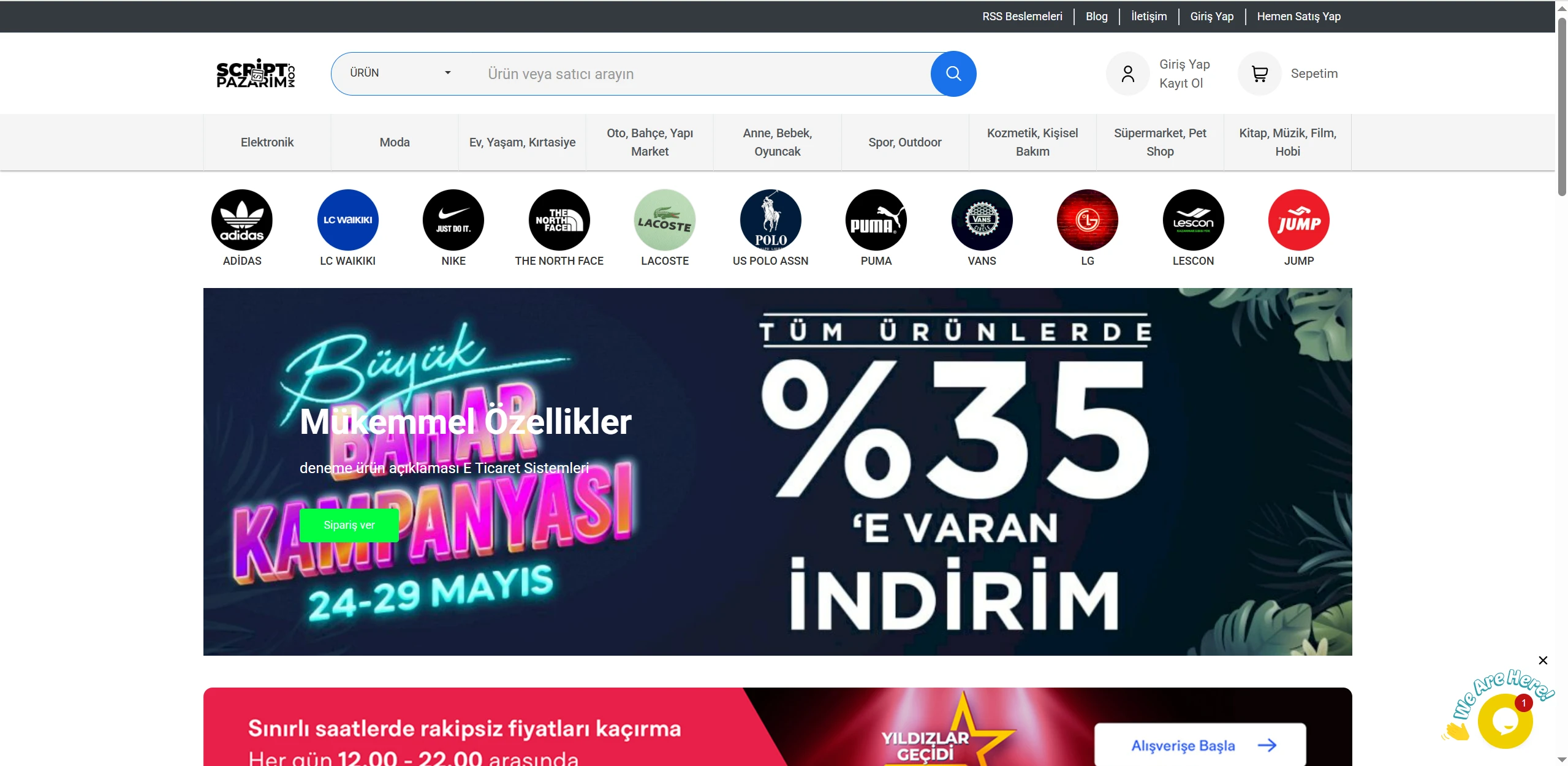Click the Hemen Satış Yap link
The height and width of the screenshot is (766, 1568).
(1299, 17)
